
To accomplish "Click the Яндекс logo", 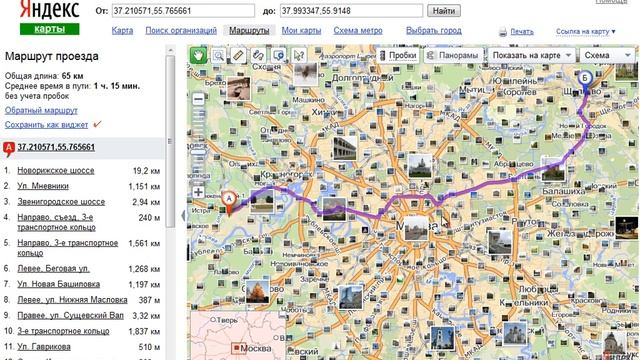I will coord(49,9).
